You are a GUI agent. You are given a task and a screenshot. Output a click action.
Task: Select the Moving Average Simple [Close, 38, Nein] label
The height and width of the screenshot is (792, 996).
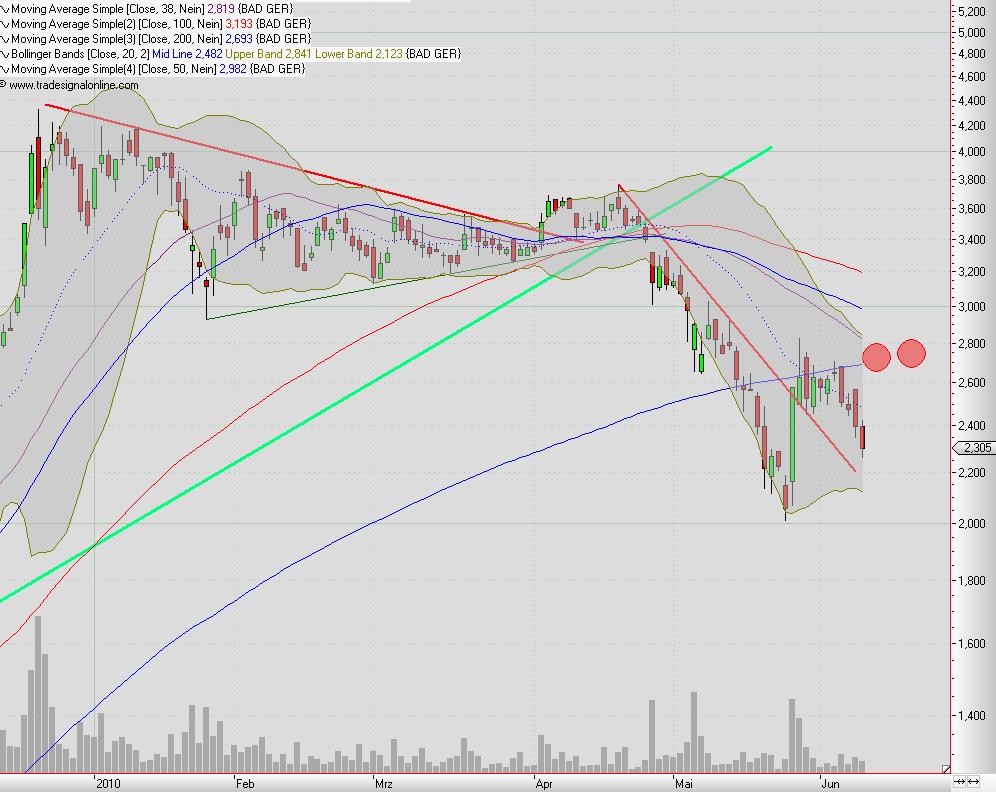[108, 9]
